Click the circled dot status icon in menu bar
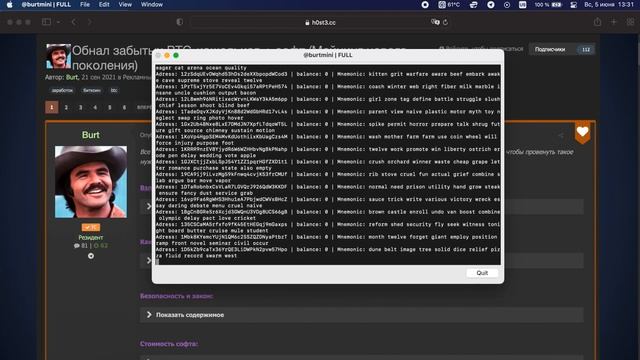 point(507,4)
